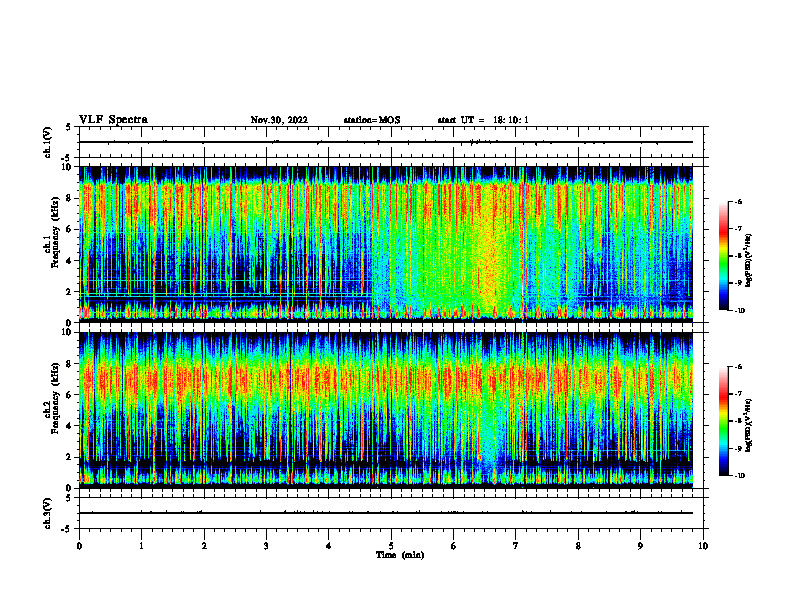Click the "-8" label on ch.2 colorbar

pos(738,421)
